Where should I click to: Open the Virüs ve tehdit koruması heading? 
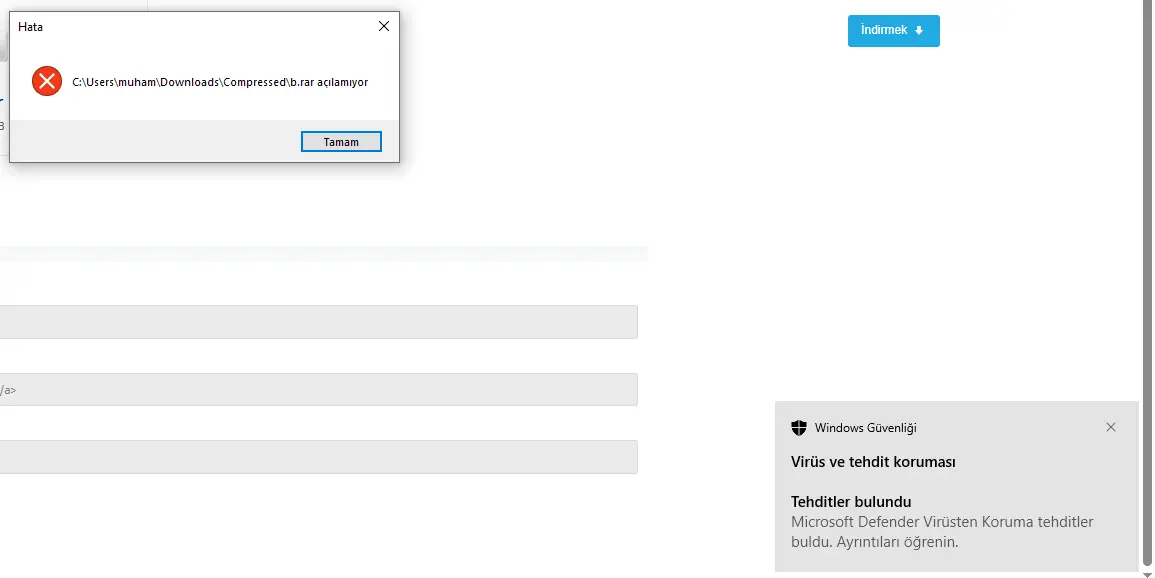[x=873, y=462]
